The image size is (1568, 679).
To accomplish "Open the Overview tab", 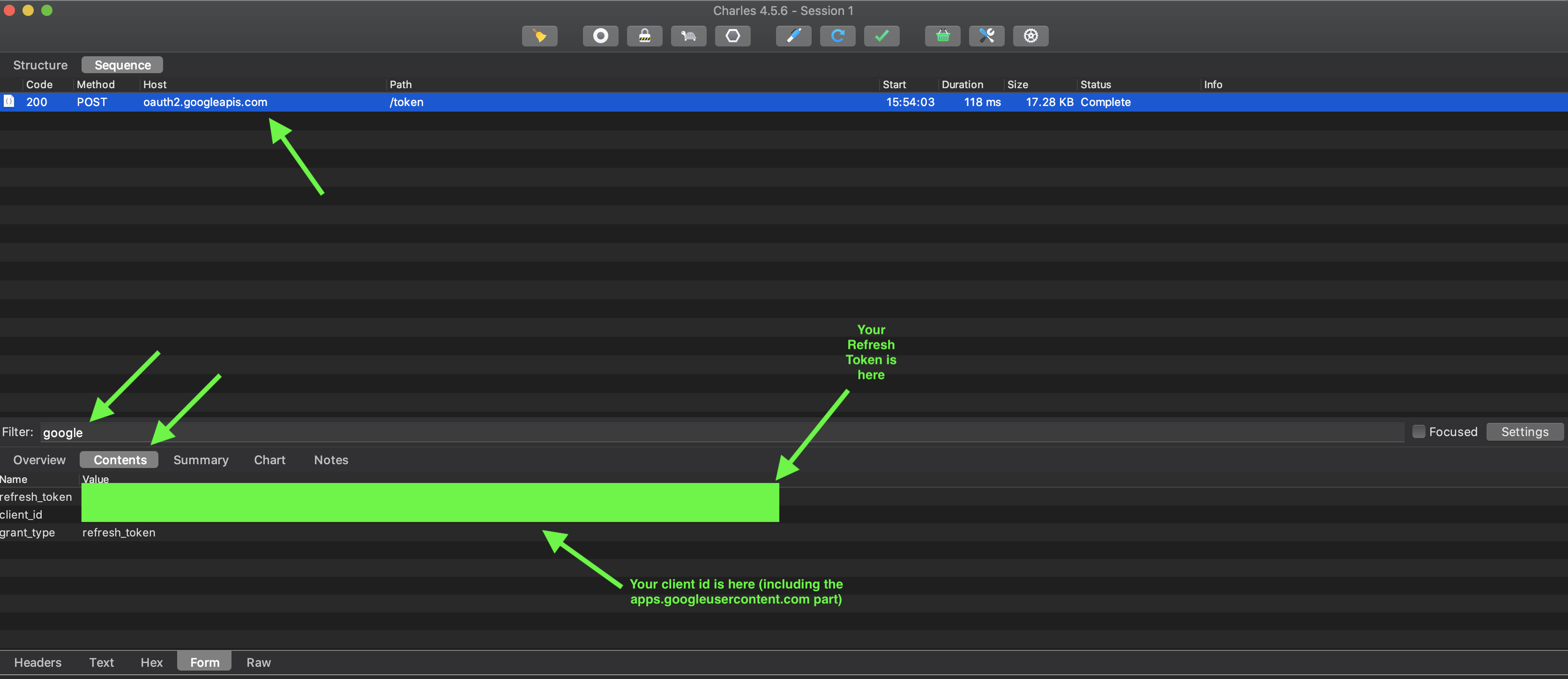I will click(39, 460).
